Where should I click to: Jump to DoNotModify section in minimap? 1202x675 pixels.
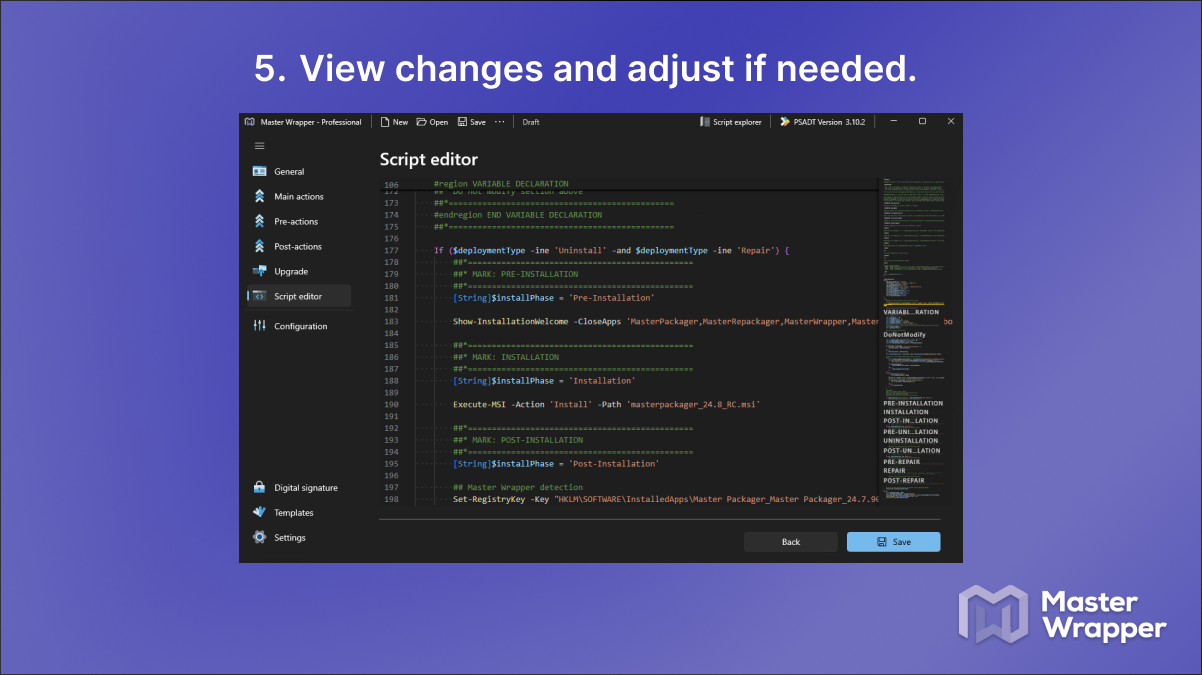[x=904, y=335]
